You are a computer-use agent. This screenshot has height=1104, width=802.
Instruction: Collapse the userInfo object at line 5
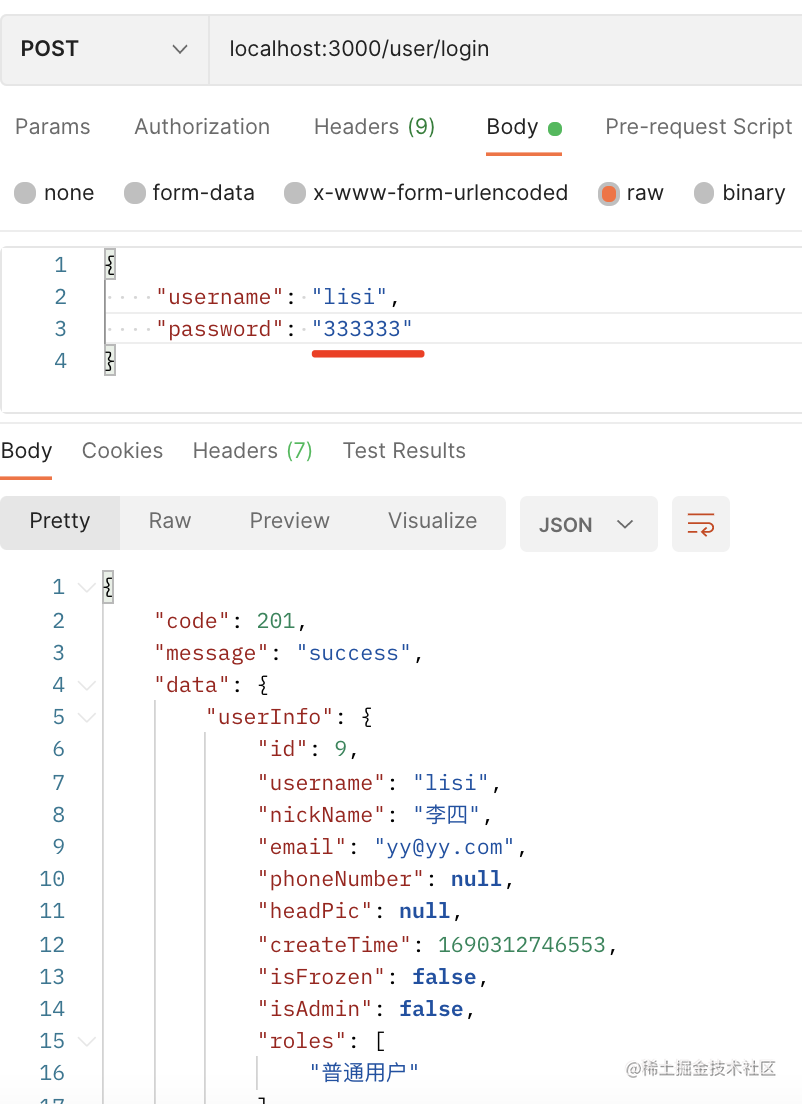click(x=87, y=717)
